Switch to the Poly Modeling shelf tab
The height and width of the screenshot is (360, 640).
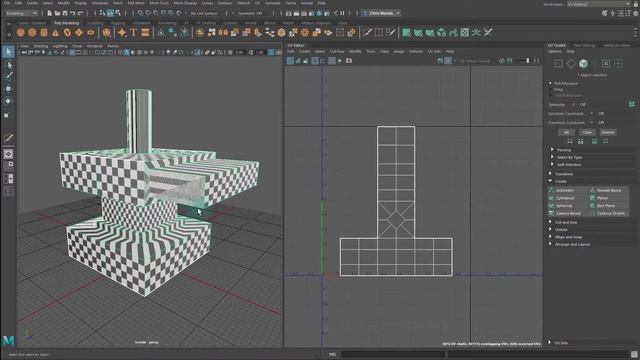67,23
